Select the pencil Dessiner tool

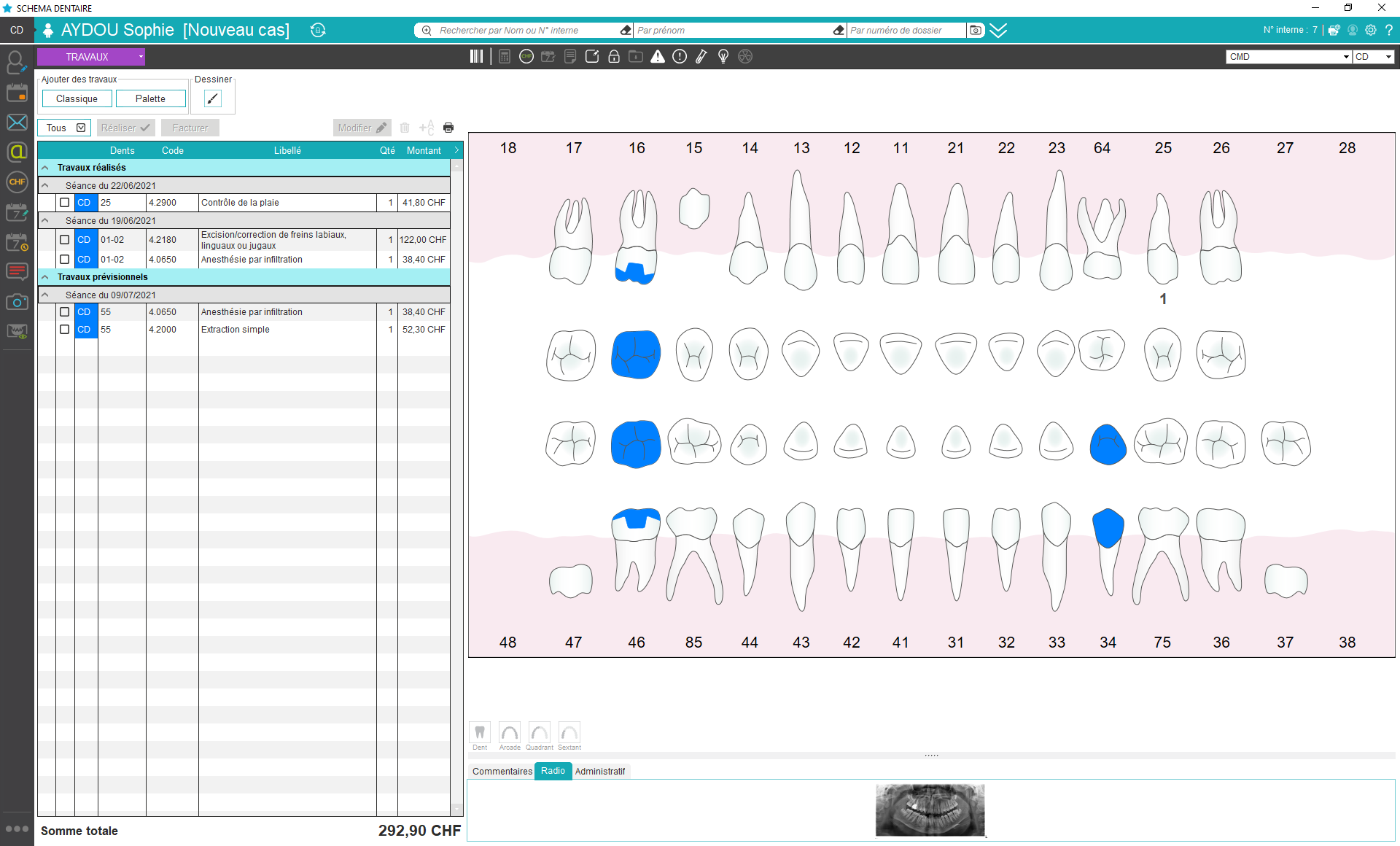click(x=212, y=98)
